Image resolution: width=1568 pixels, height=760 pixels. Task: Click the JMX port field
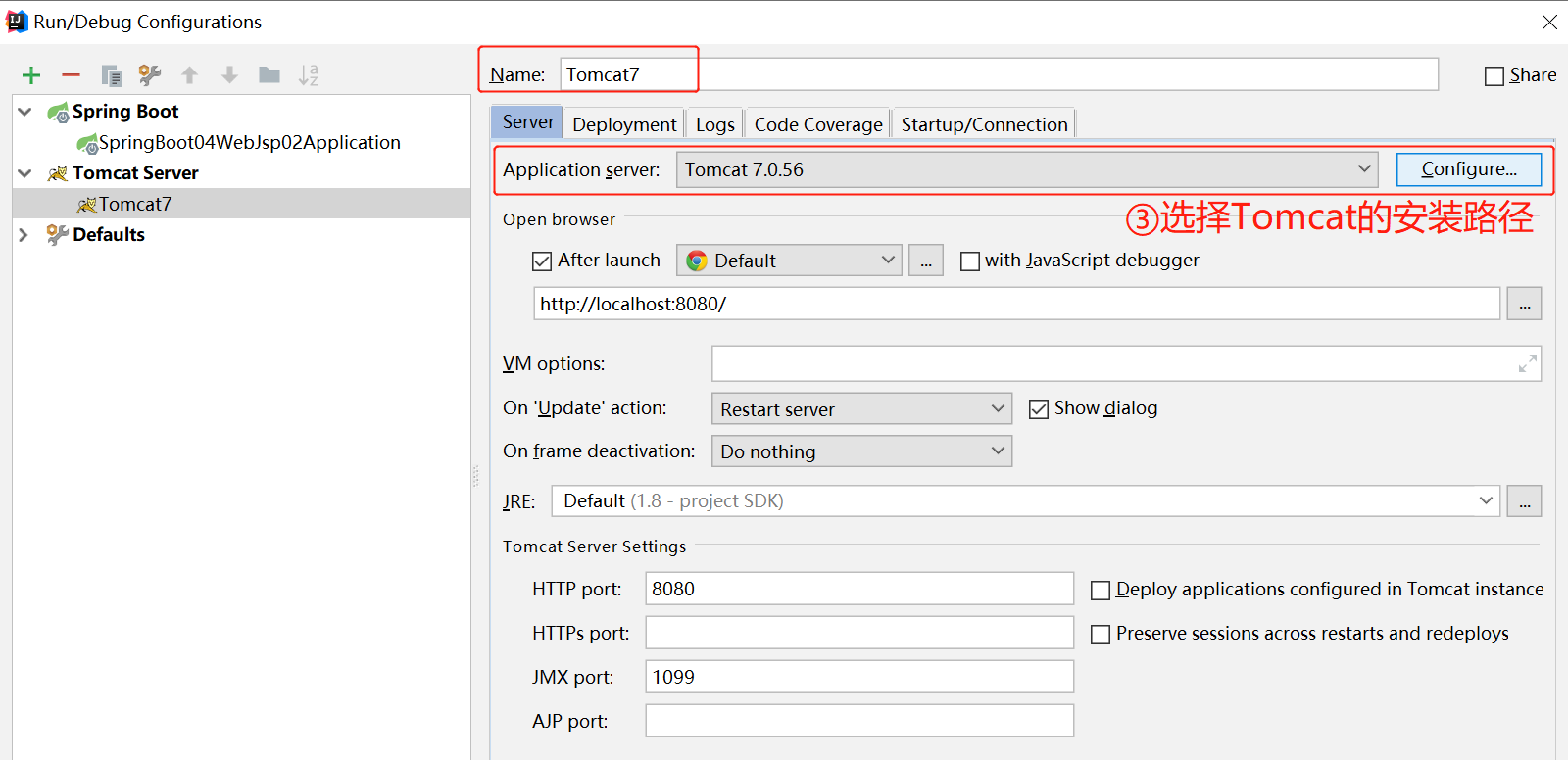point(859,677)
